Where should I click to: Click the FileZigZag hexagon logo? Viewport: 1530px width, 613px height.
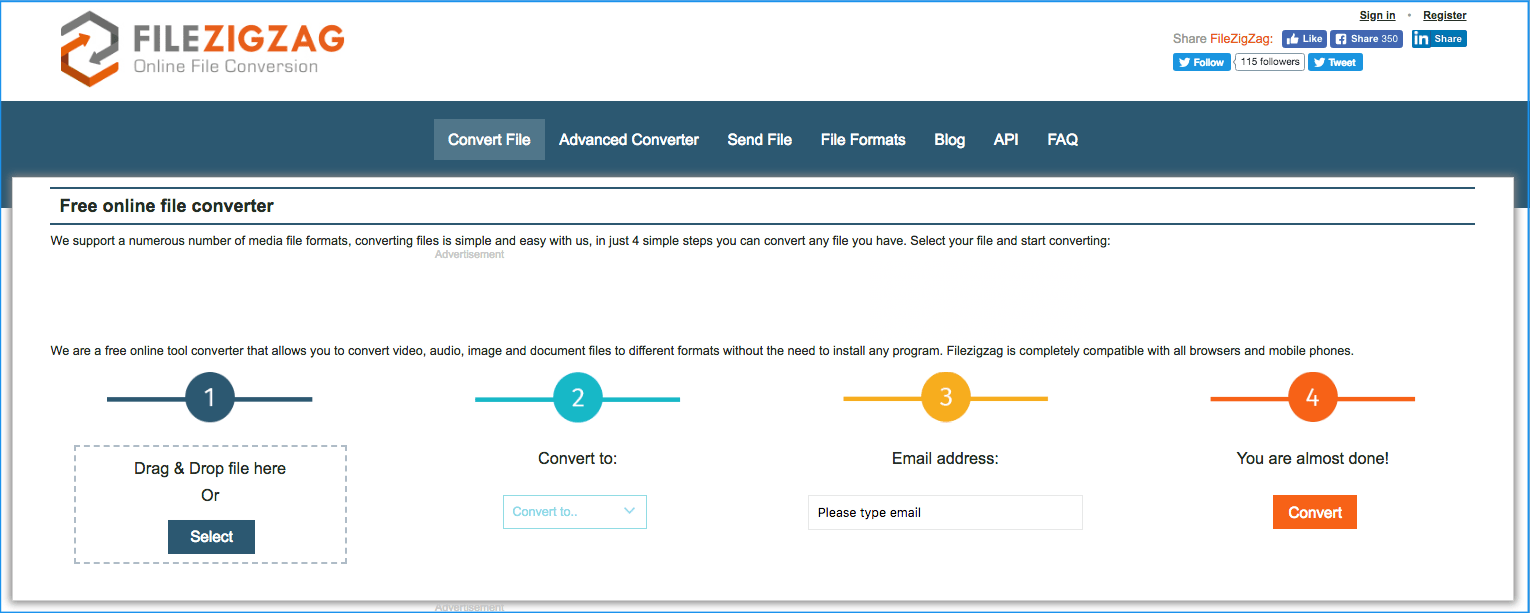(x=90, y=48)
